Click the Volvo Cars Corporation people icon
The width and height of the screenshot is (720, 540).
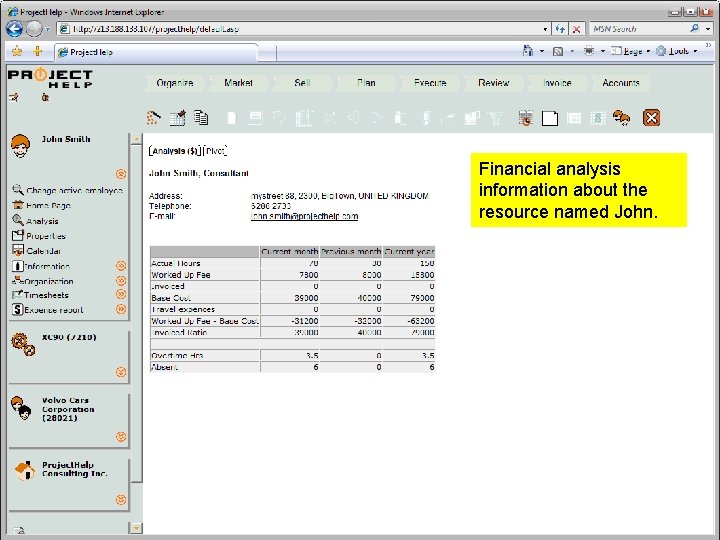pyautogui.click(x=21, y=408)
